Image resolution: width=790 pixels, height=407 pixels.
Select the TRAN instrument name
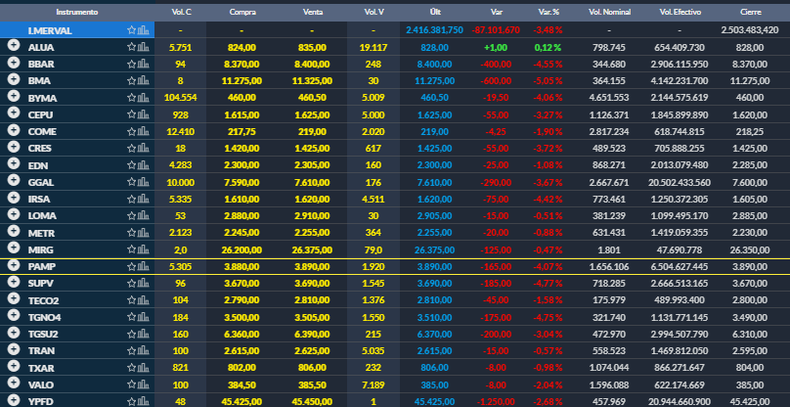[x=42, y=351]
